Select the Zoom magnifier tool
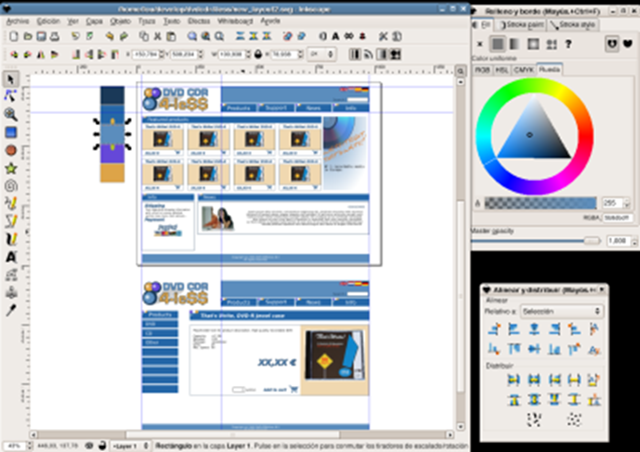Image resolution: width=640 pixels, height=452 pixels. (x=11, y=114)
